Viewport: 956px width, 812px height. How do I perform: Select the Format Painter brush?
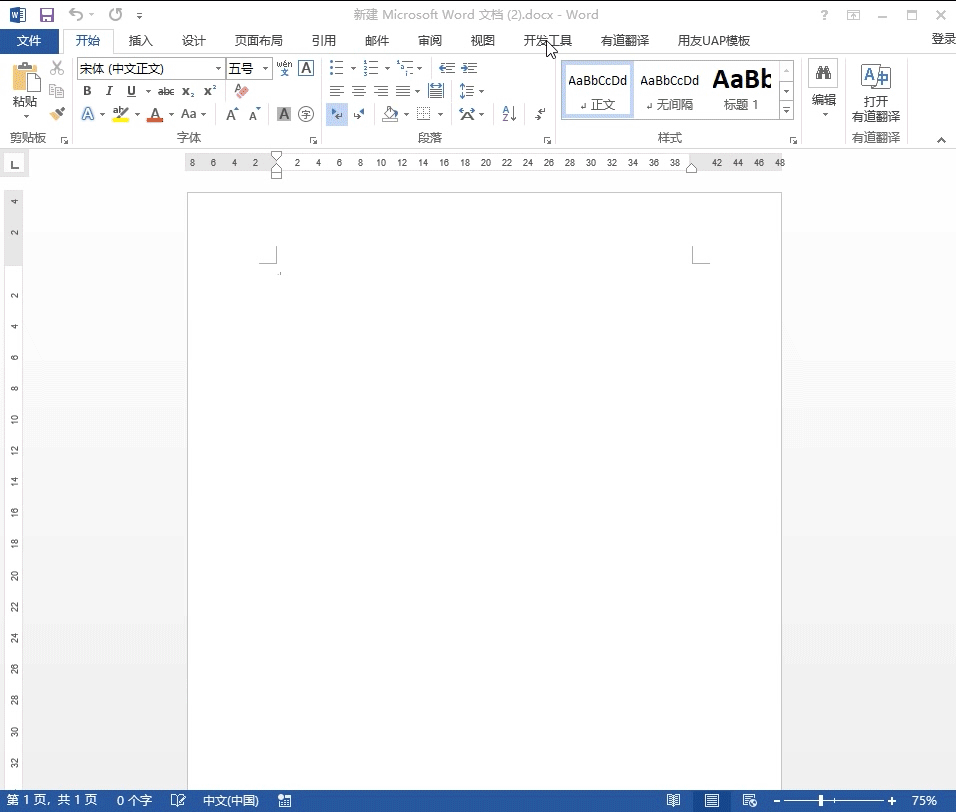(57, 113)
